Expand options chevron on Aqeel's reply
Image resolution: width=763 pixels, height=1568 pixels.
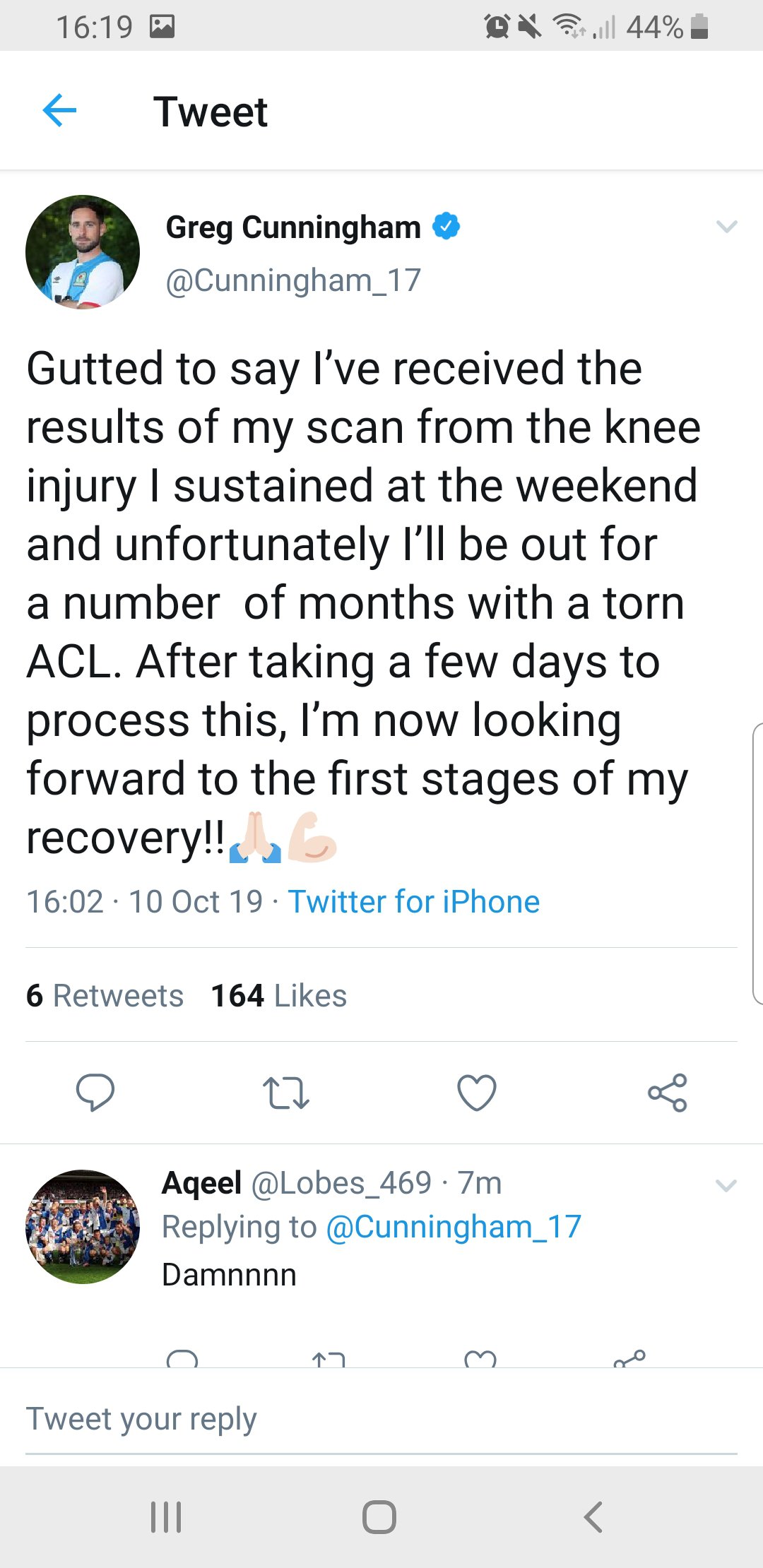point(726,1184)
